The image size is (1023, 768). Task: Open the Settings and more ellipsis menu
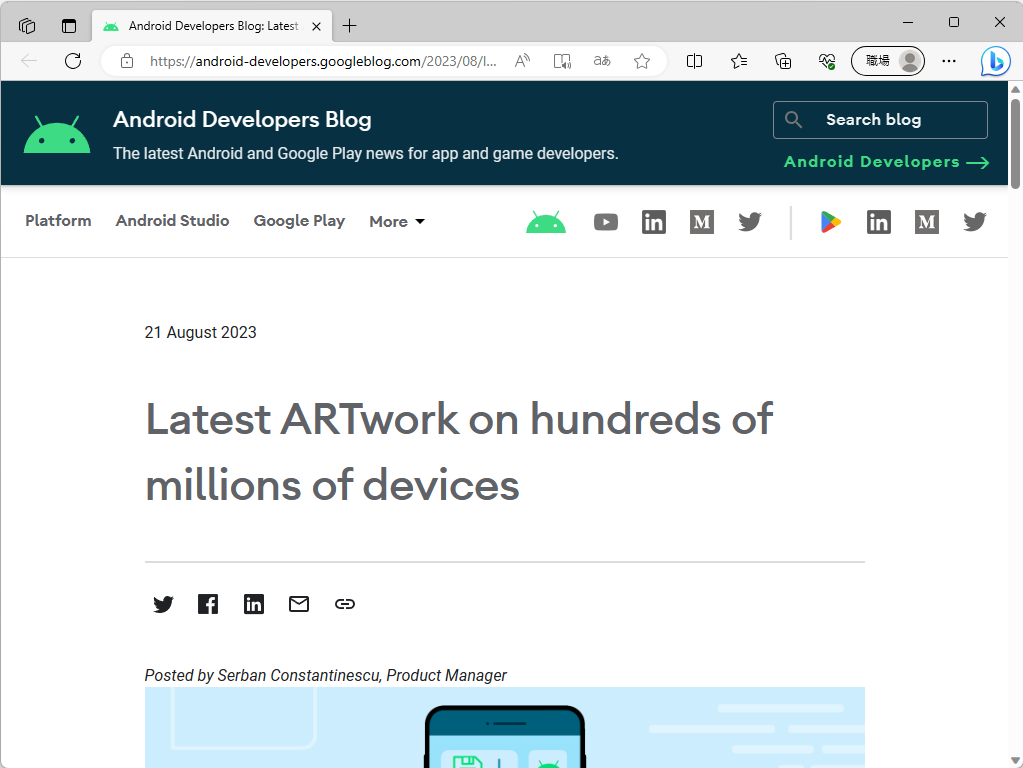[x=948, y=61]
